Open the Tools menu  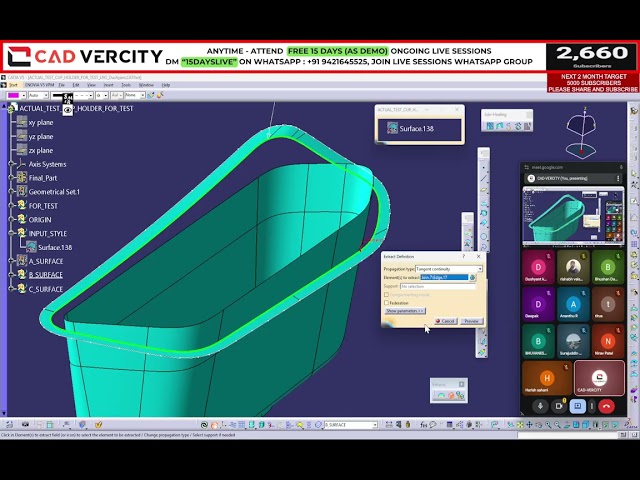(x=126, y=85)
